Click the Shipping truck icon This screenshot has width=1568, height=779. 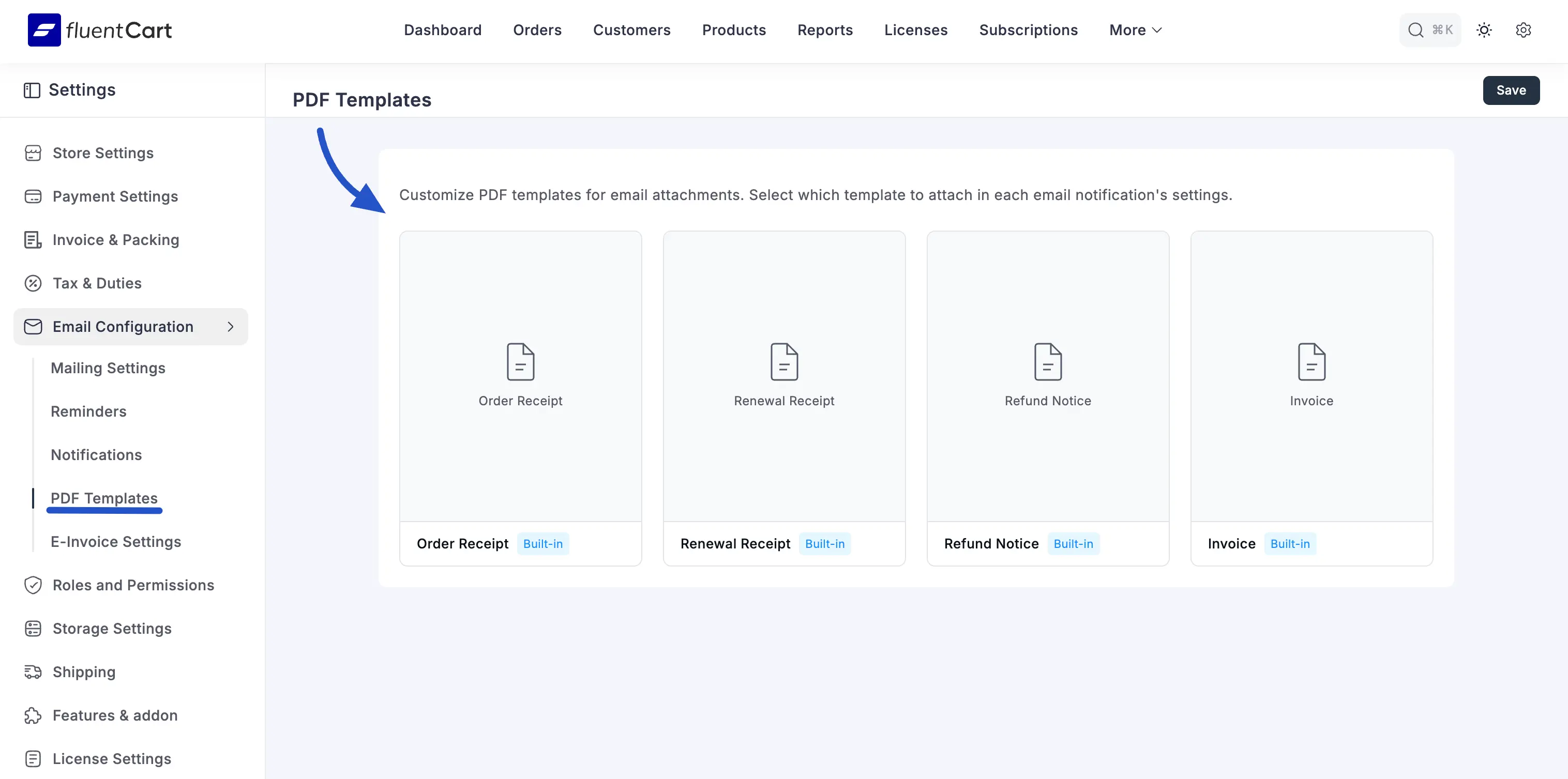[33, 672]
